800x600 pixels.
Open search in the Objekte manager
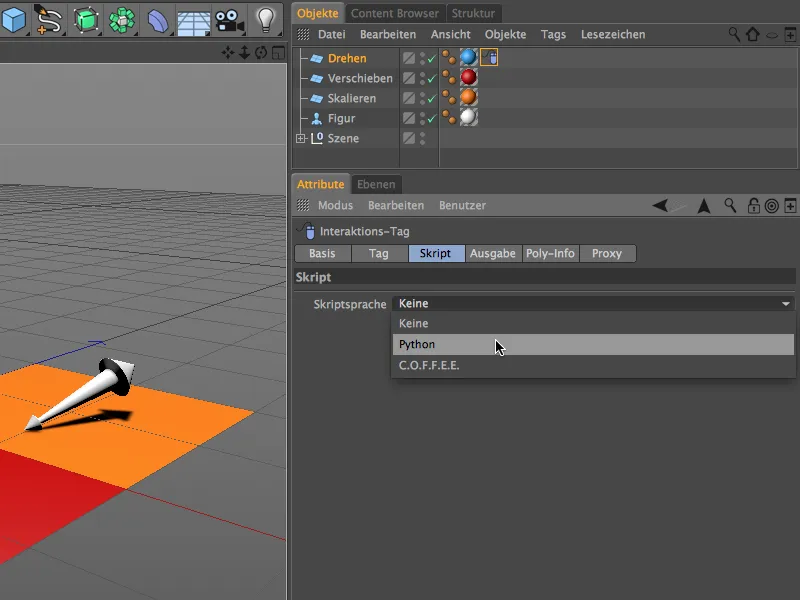point(734,34)
